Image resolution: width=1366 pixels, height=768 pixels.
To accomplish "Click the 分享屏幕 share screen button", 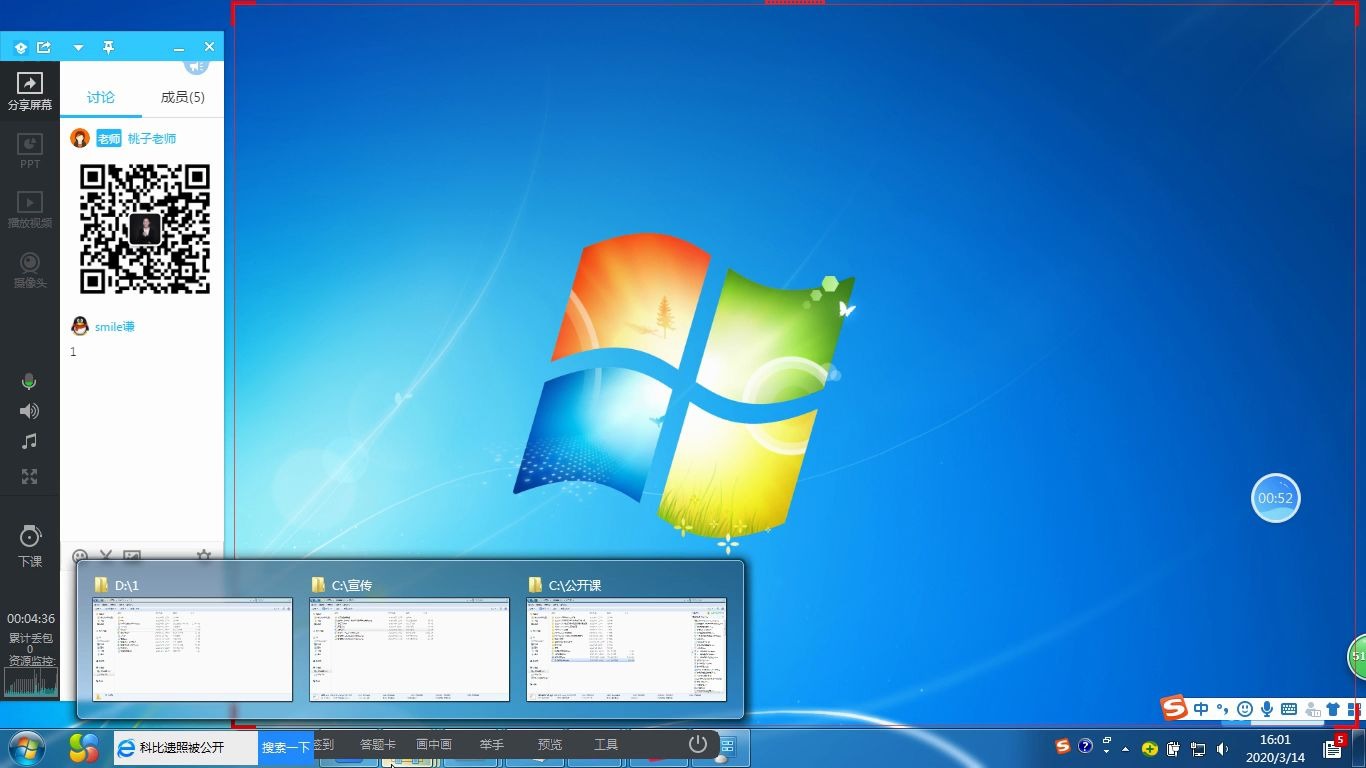I will tap(30, 91).
